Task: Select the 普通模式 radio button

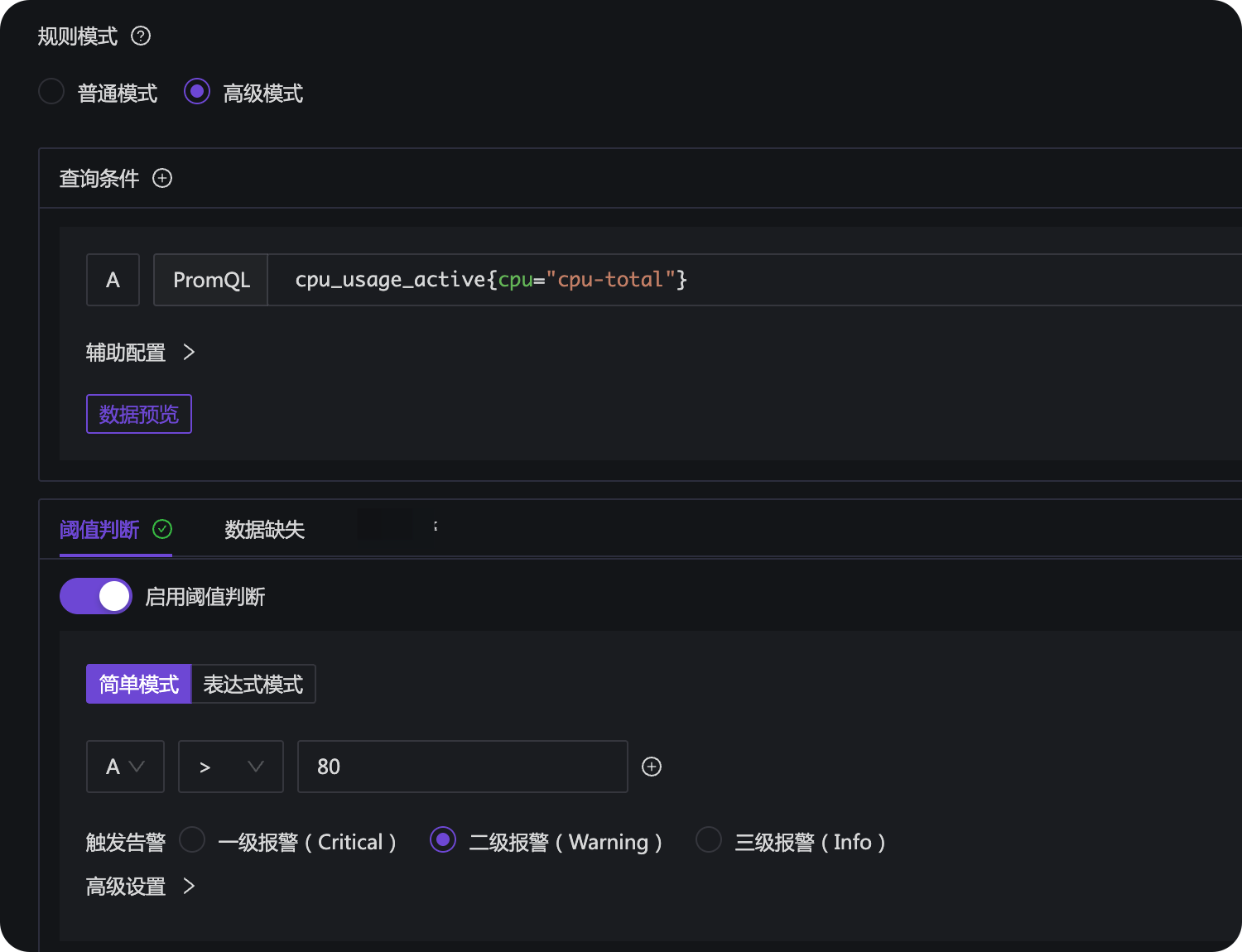Action: coord(51,92)
